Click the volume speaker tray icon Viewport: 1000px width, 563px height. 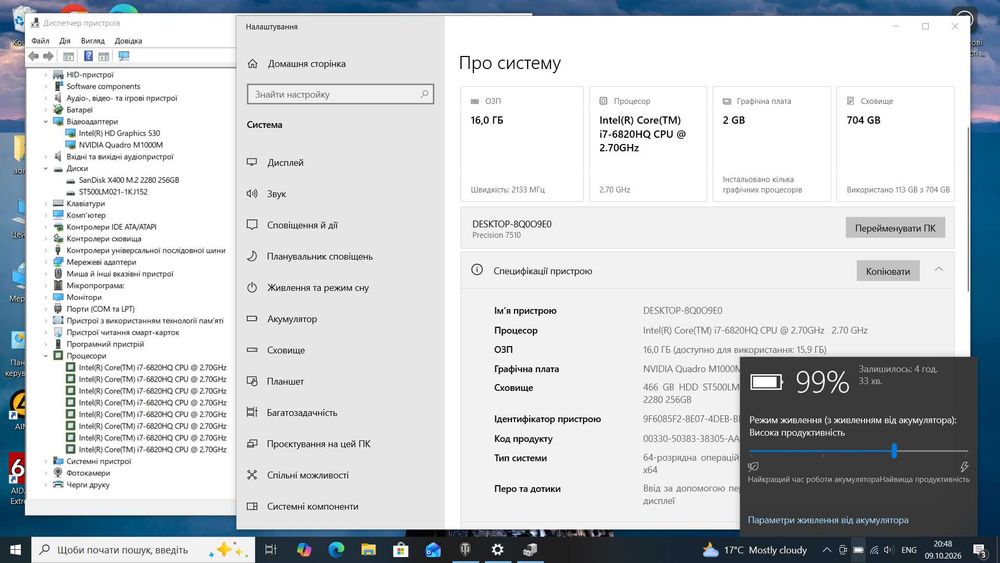point(889,550)
